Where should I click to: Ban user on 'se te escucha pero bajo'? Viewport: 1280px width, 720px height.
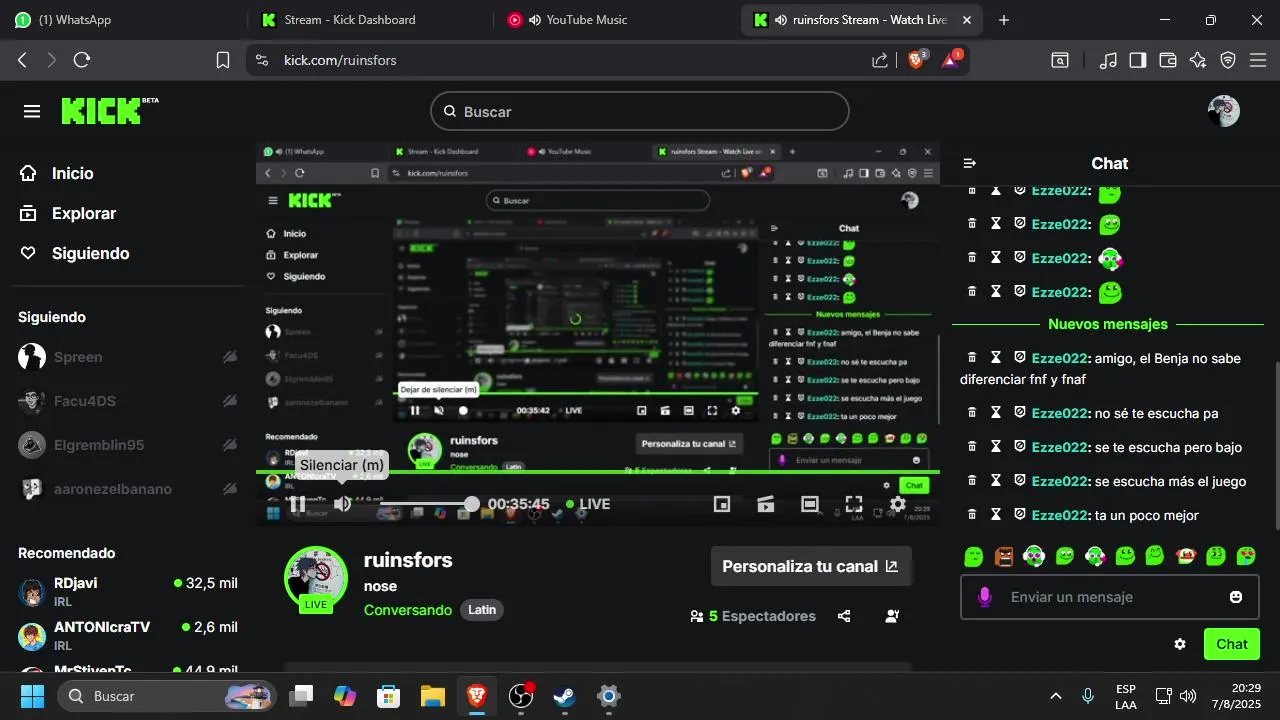pyautogui.click(x=1019, y=447)
